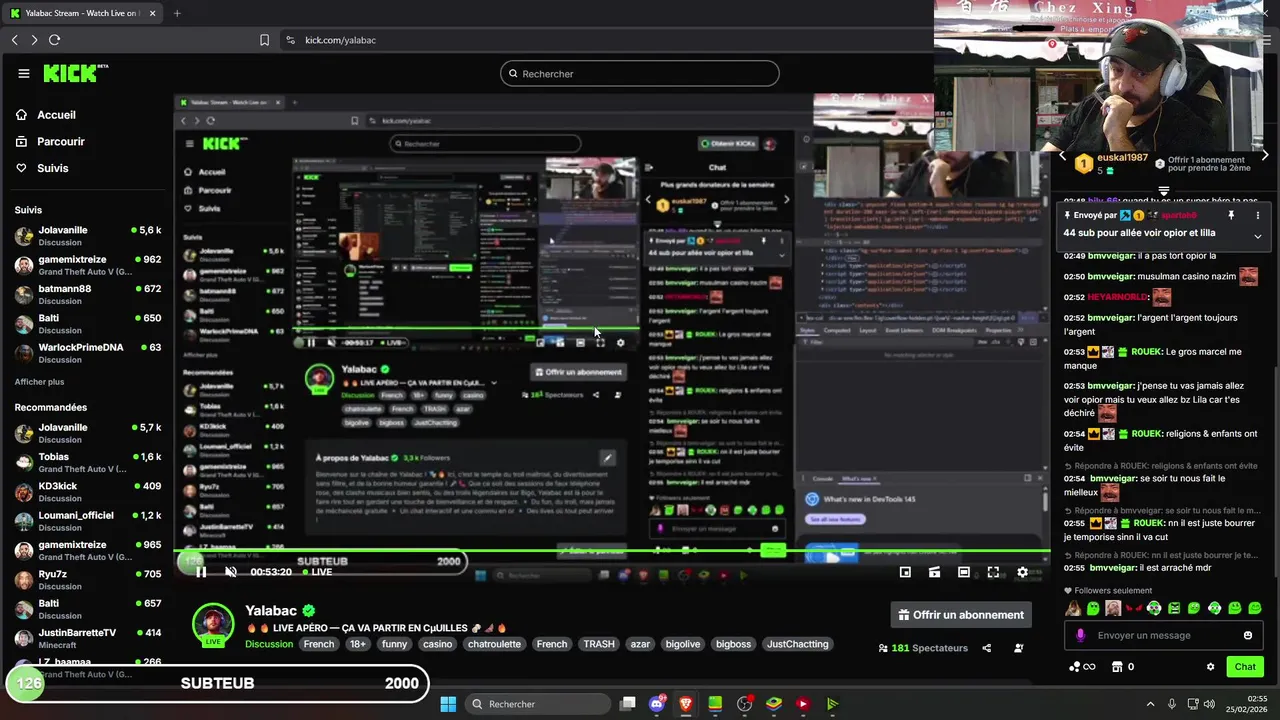Open the chat shop icon
1280x720 pixels.
point(1117,667)
